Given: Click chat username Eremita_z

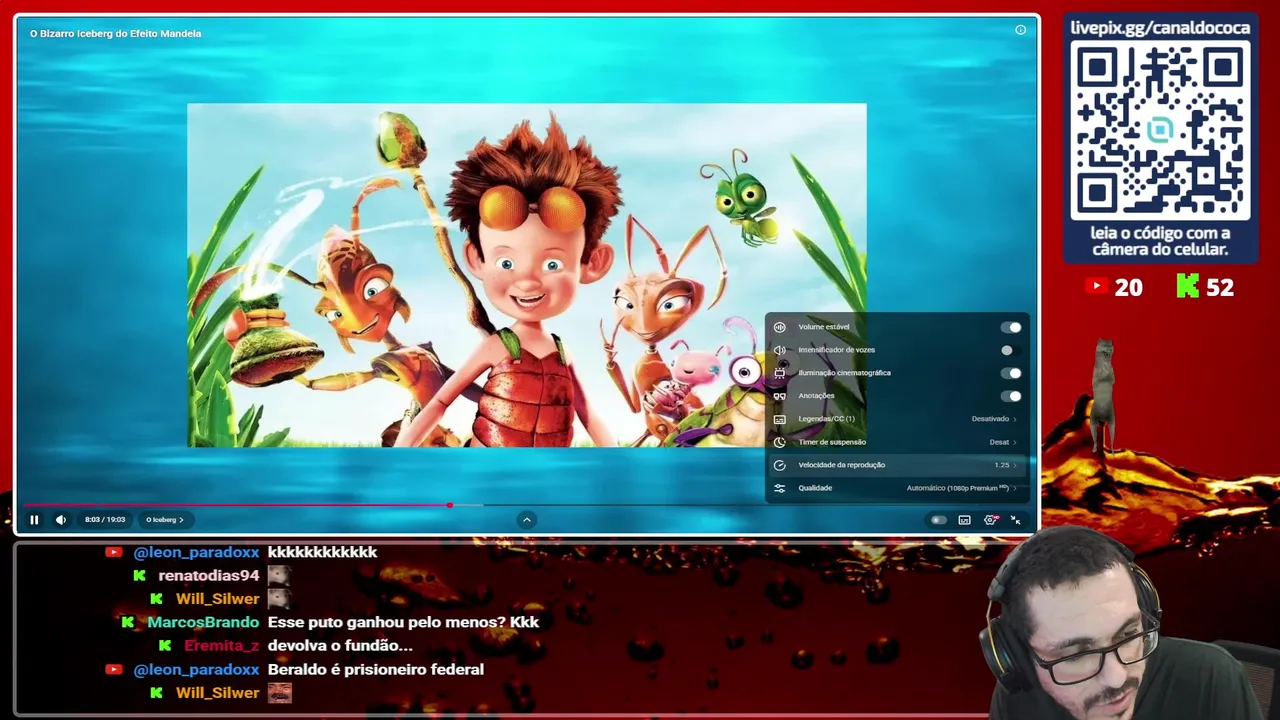Looking at the screenshot, I should pyautogui.click(x=221, y=646).
